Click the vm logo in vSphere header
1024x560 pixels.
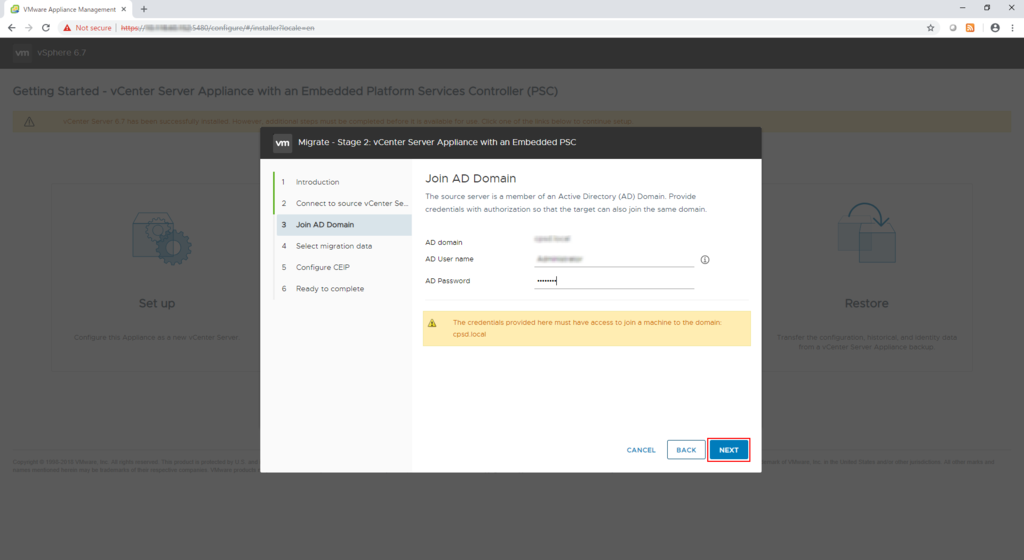pos(22,53)
